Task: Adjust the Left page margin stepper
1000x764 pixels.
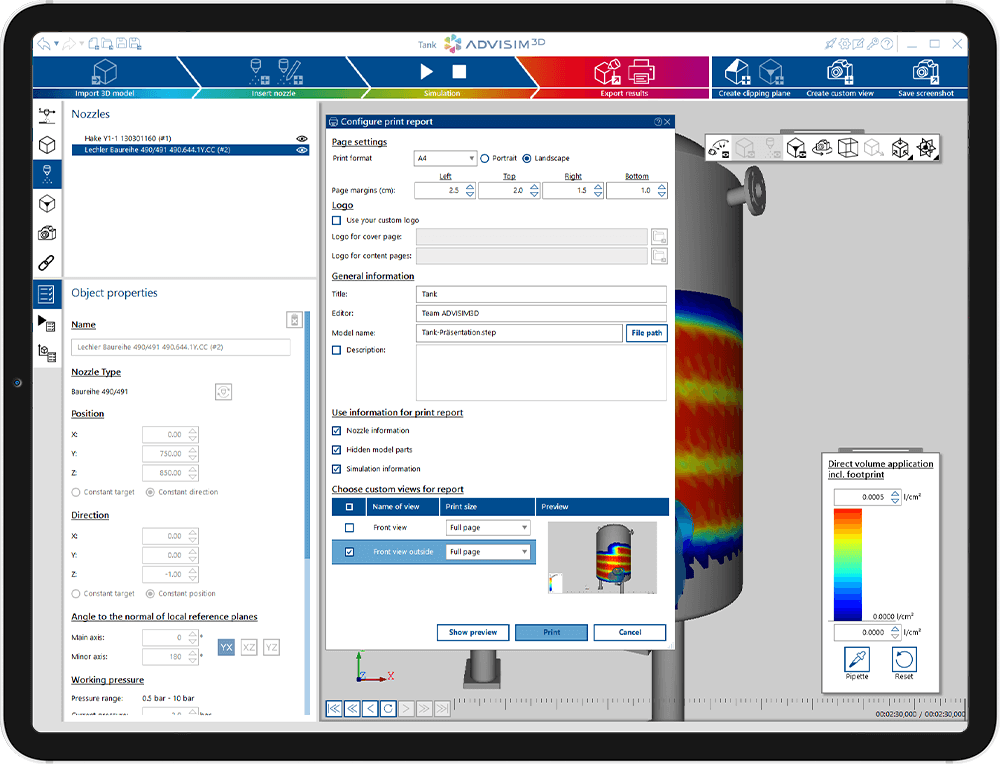Action: 470,190
